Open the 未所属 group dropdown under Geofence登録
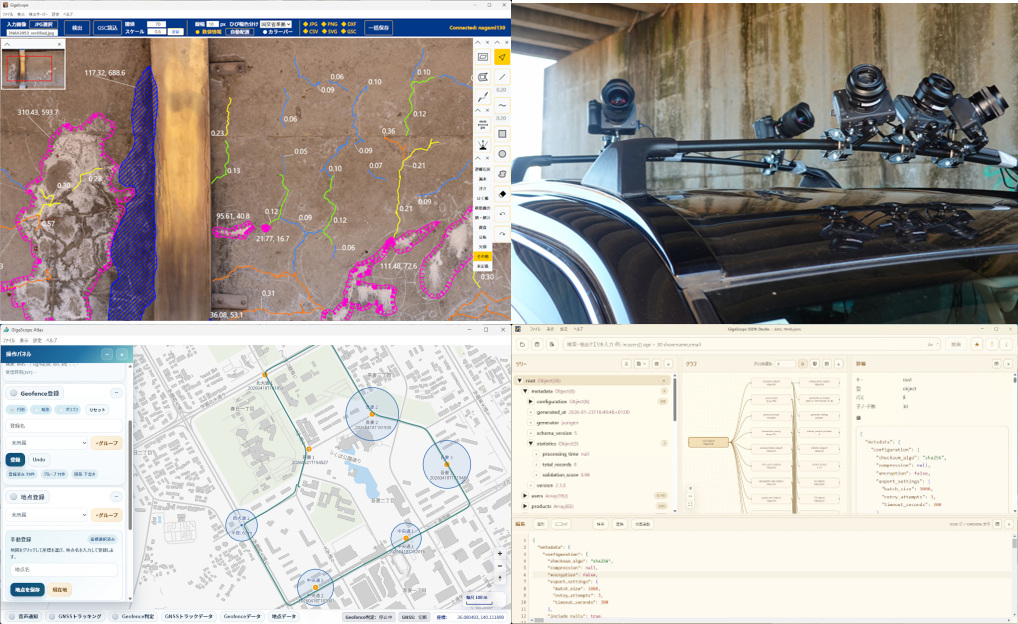 click(47, 443)
